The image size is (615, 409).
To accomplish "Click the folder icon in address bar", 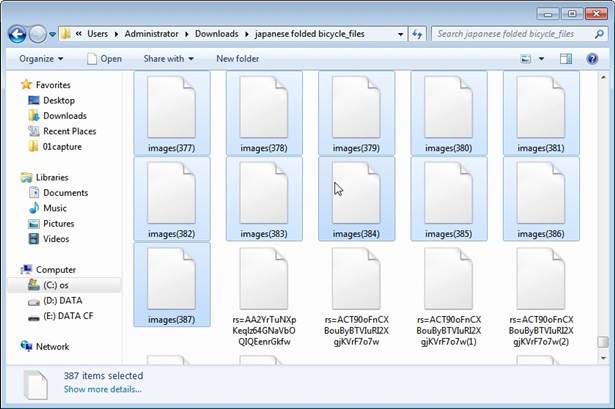I will point(66,34).
